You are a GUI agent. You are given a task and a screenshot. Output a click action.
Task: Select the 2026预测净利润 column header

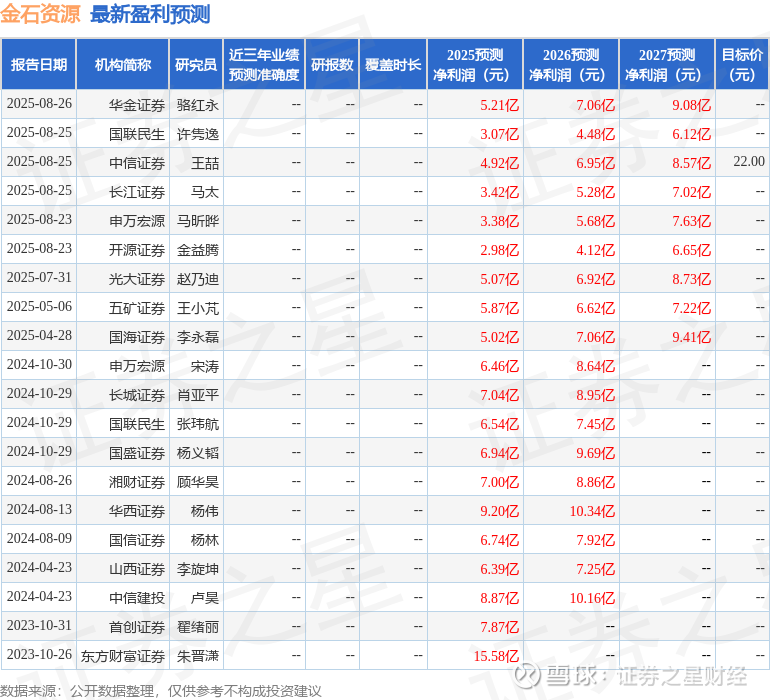click(x=571, y=64)
